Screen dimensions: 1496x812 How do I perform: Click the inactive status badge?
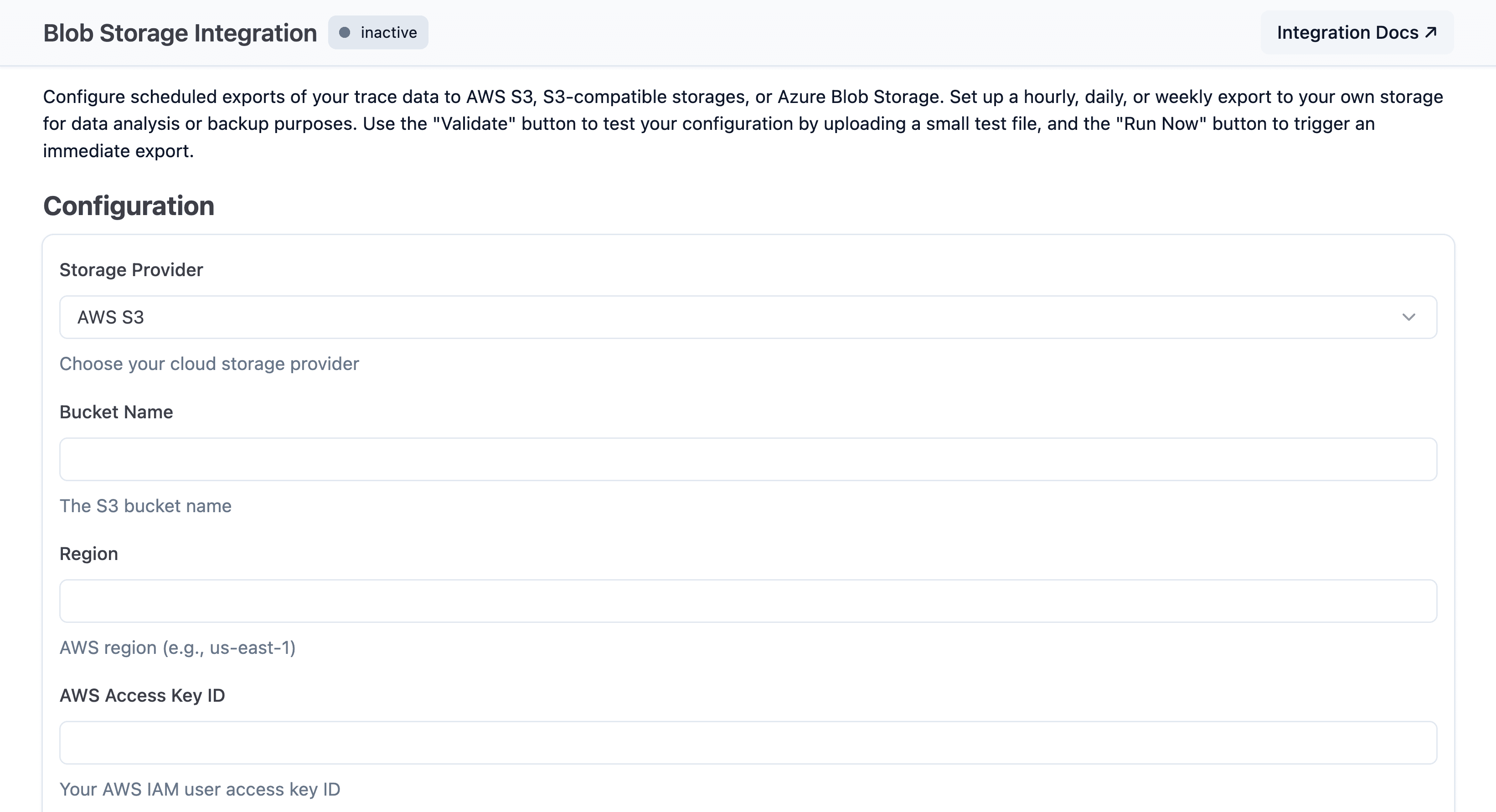[378, 32]
